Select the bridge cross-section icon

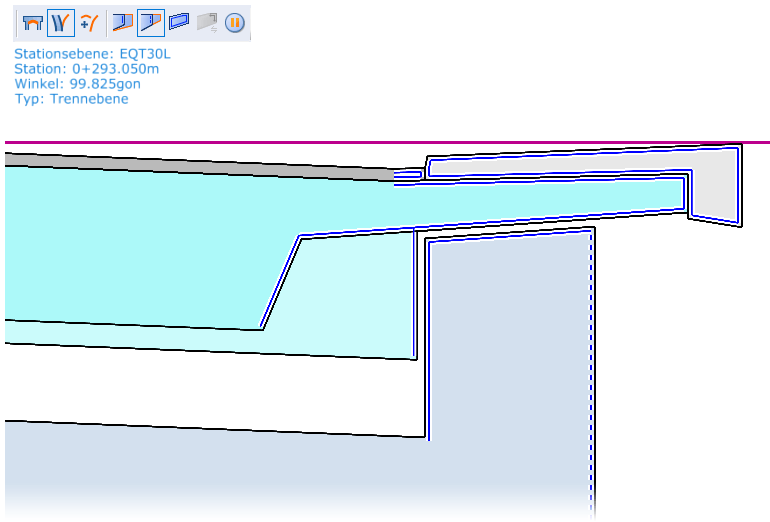pos(33,23)
